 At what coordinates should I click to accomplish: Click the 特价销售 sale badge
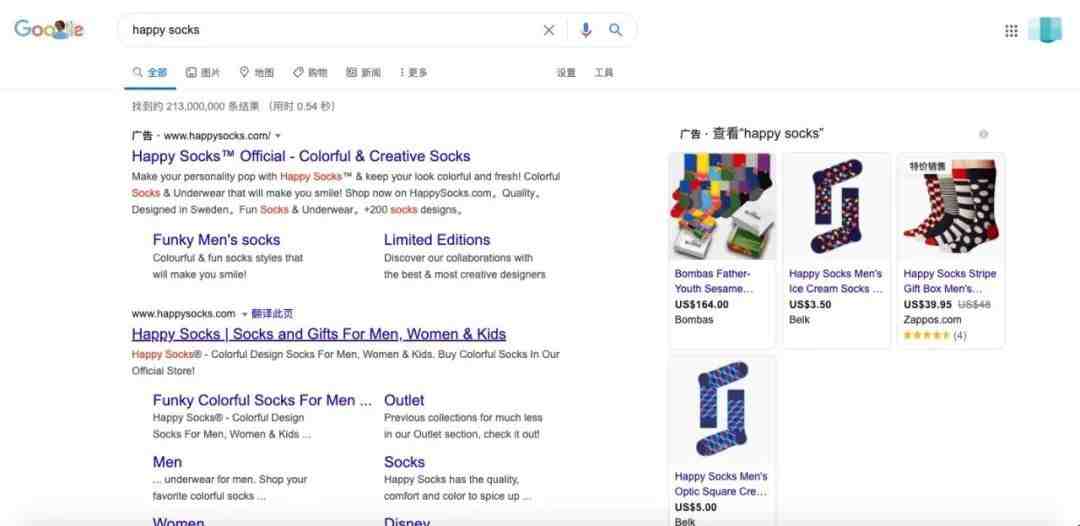tap(928, 166)
